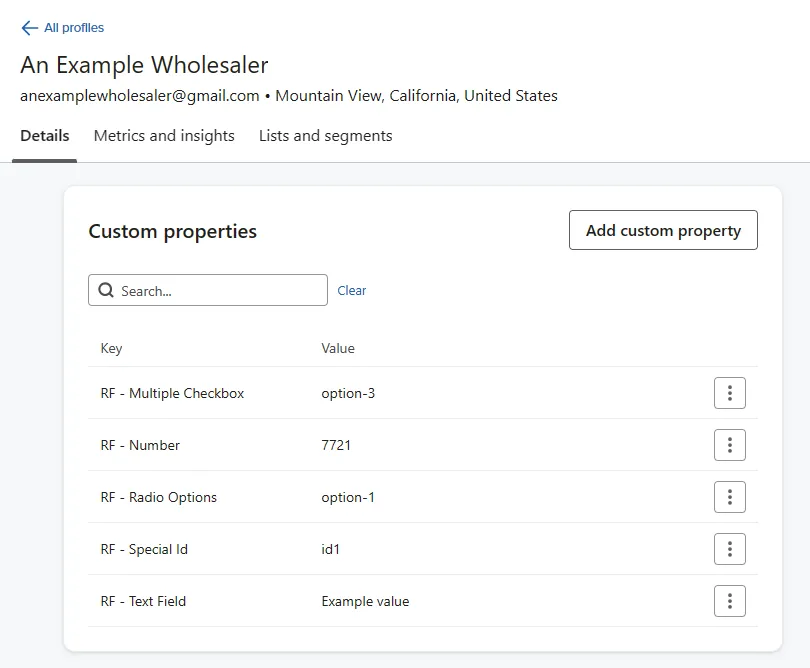Click the profile email anexamplewholesaler@gmail.com

click(139, 96)
